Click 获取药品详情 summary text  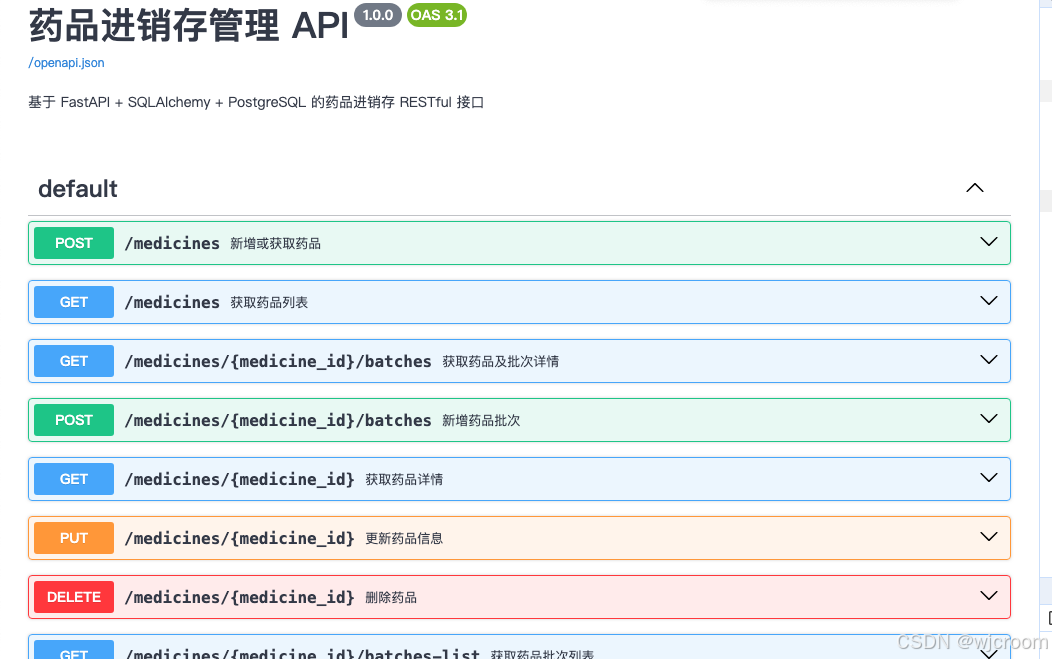(x=404, y=480)
